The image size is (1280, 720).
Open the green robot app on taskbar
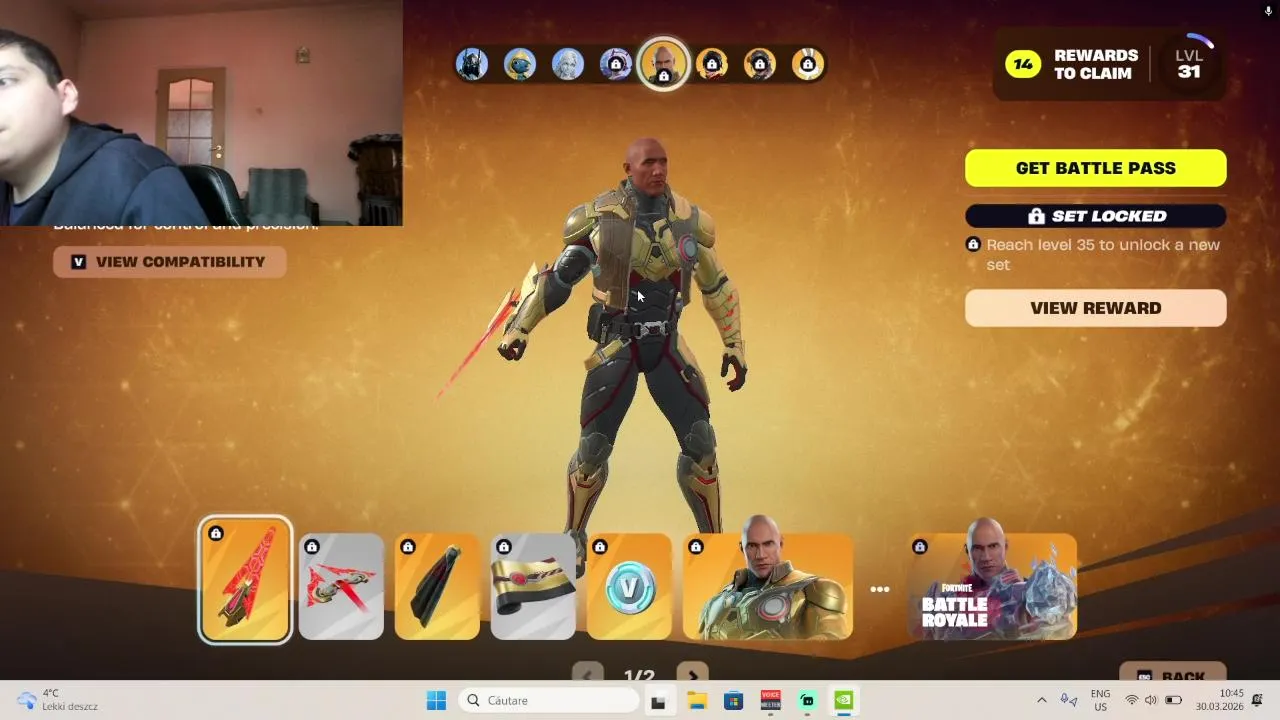pyautogui.click(x=807, y=701)
